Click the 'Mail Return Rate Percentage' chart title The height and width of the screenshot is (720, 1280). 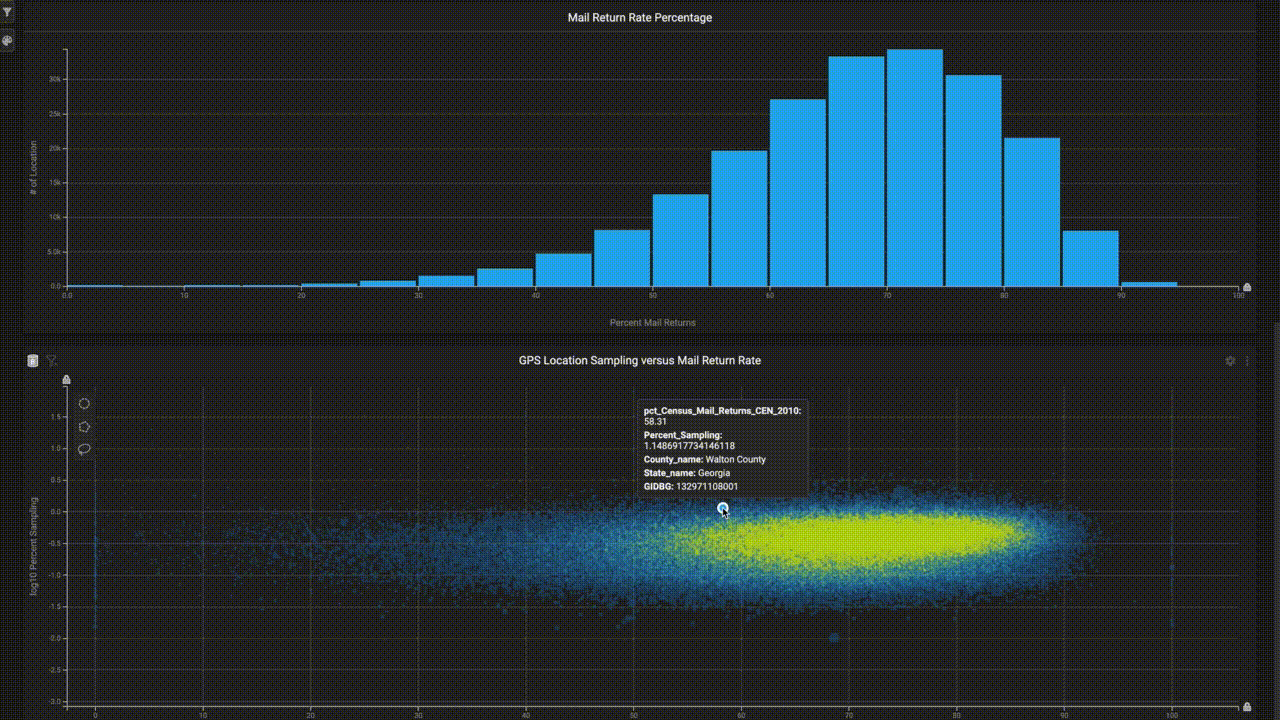640,18
